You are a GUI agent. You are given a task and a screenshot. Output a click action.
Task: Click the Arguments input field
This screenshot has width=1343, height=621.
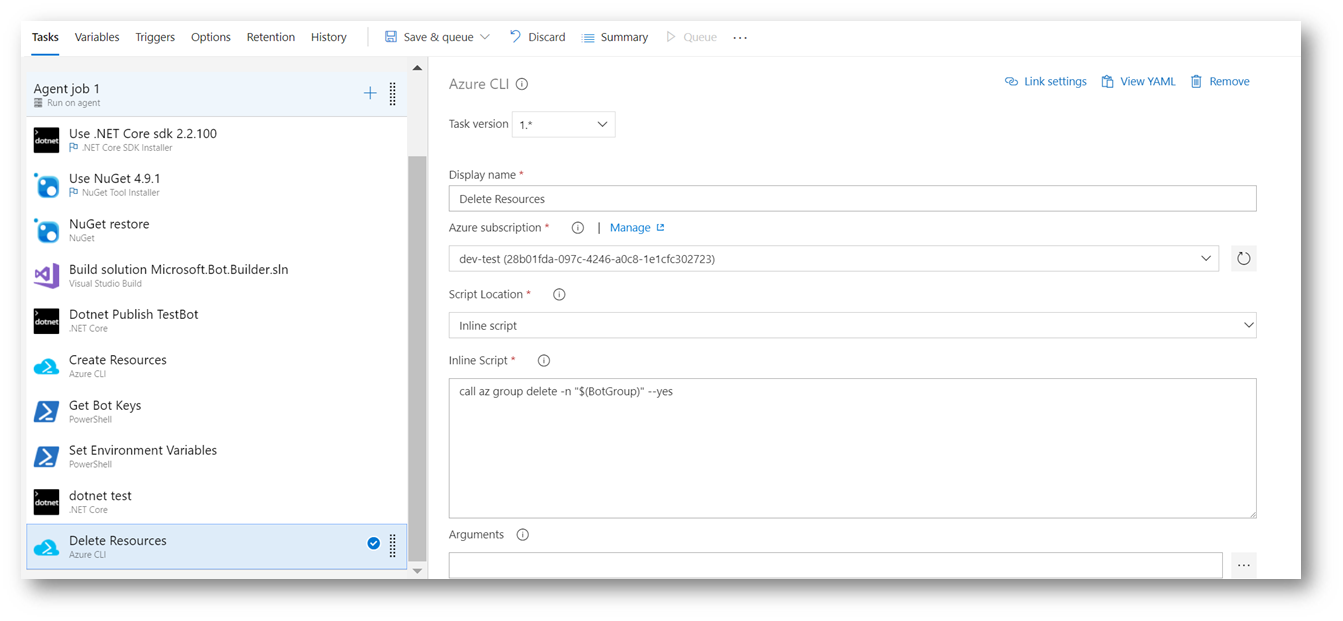coord(835,565)
